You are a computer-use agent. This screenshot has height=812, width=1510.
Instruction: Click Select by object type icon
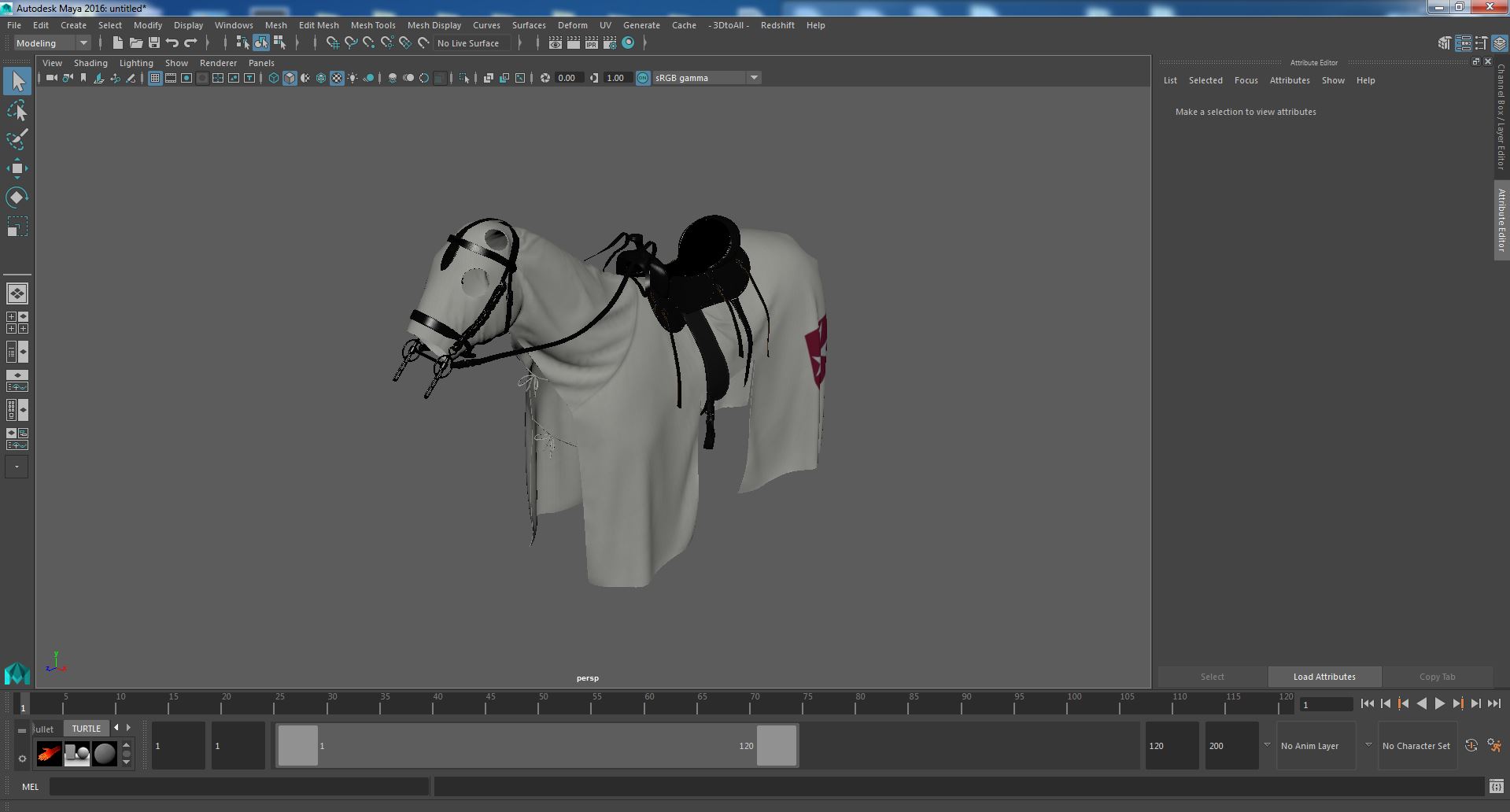coord(260,43)
